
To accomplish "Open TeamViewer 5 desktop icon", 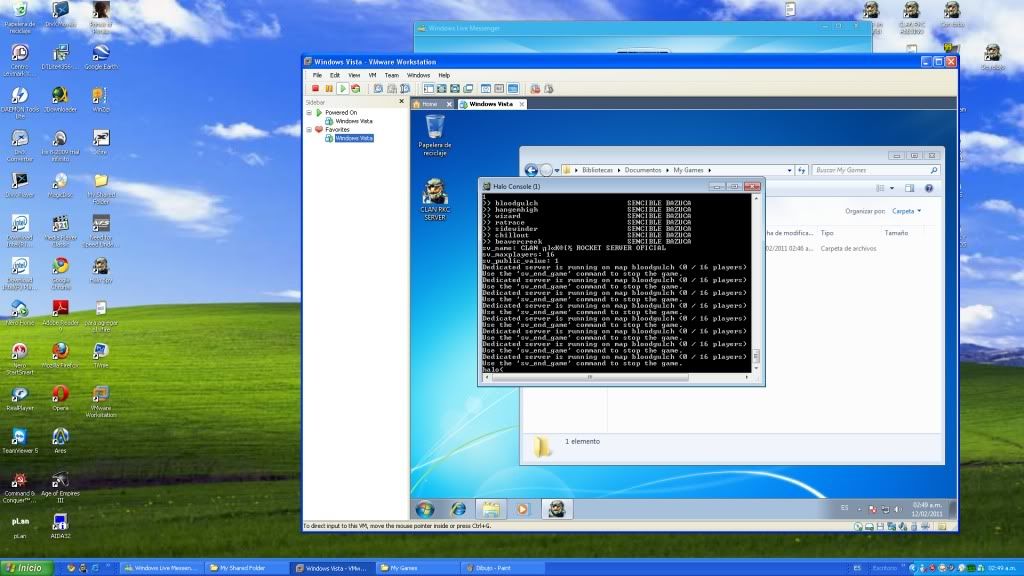I will click(20, 441).
